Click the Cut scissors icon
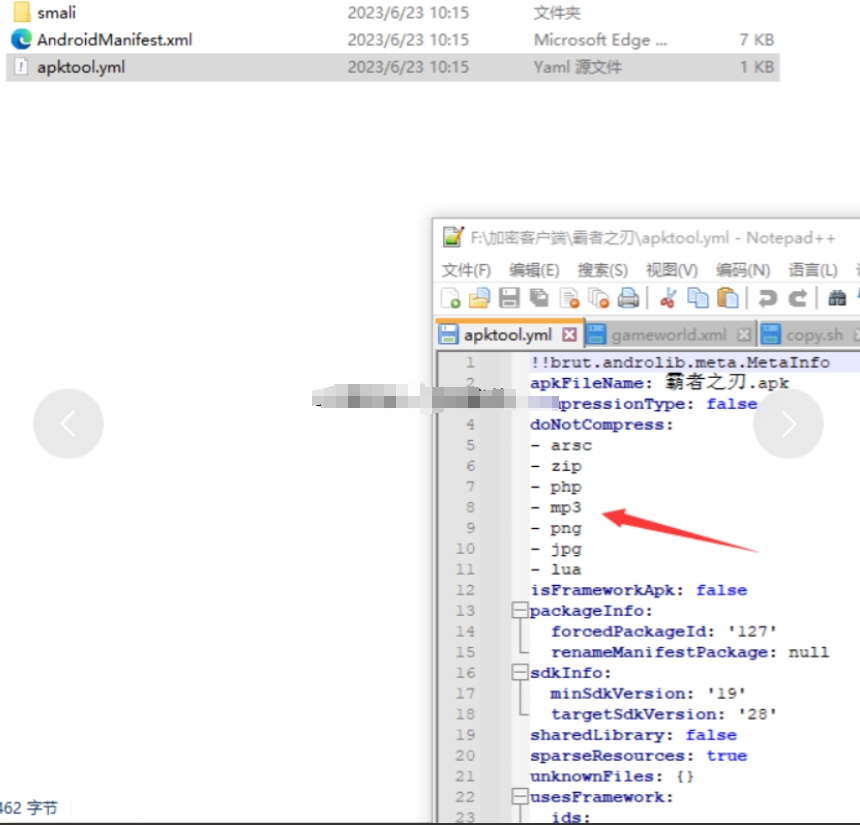The width and height of the screenshot is (860, 825). pos(668,298)
